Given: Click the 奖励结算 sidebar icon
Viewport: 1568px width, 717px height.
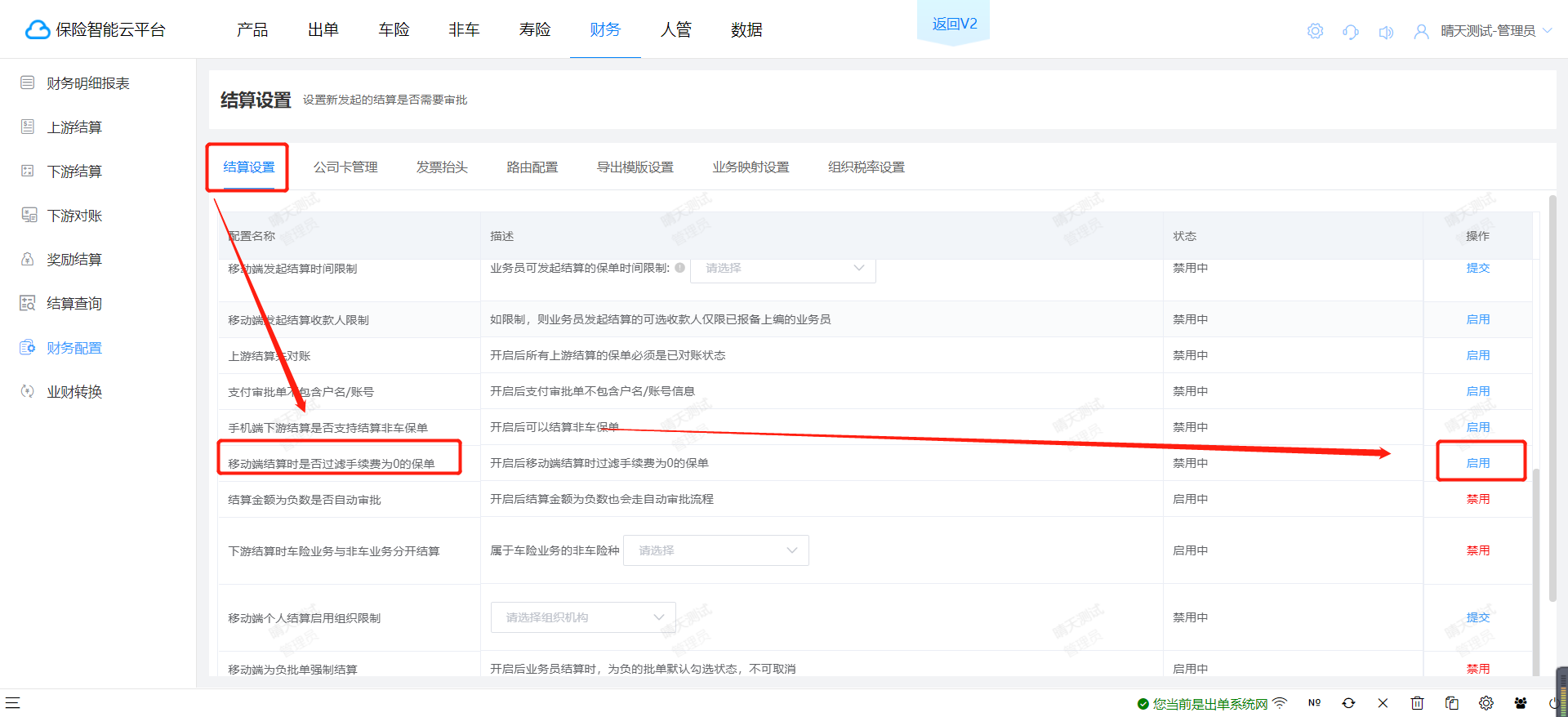Looking at the screenshot, I should tap(28, 259).
